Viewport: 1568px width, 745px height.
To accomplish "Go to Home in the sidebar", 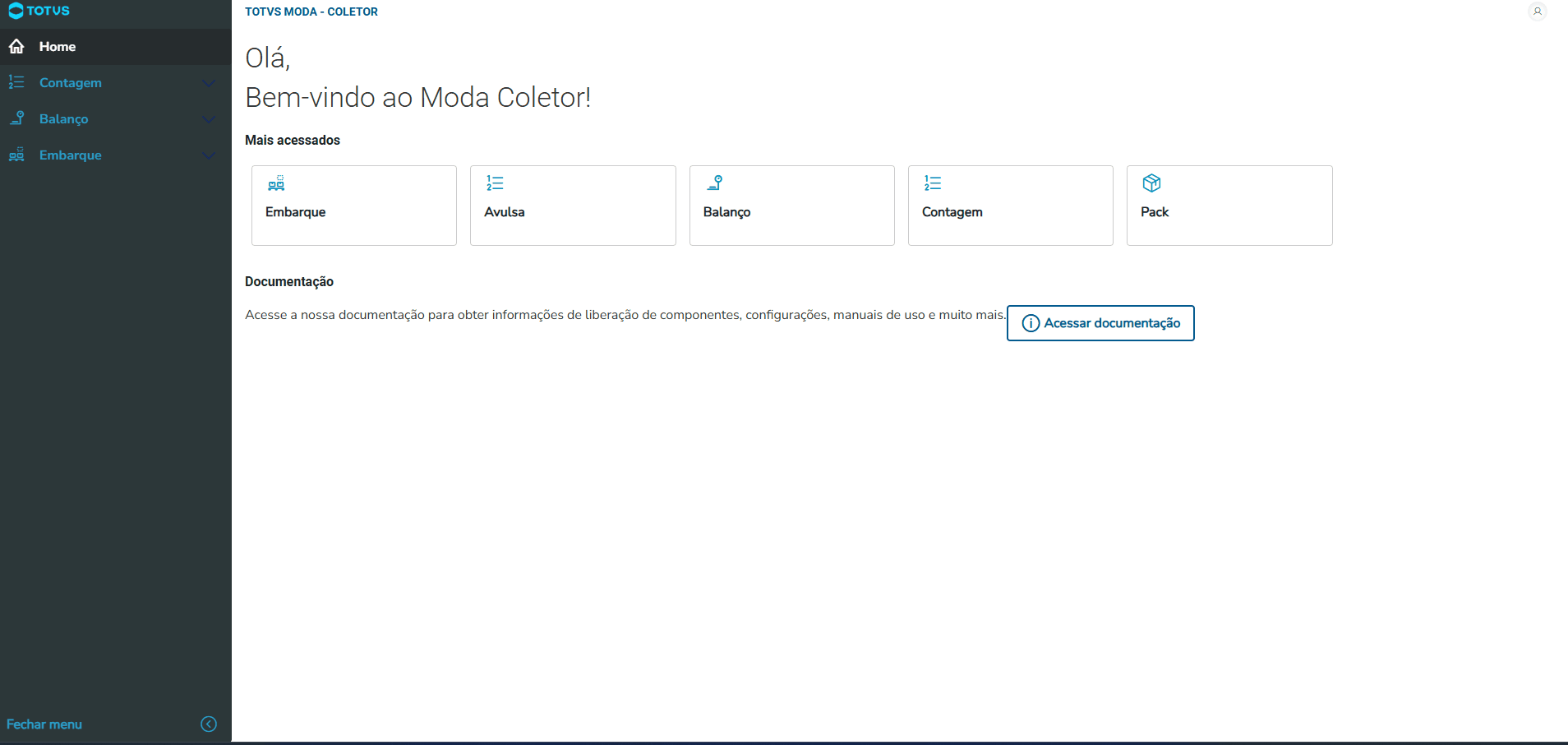I will point(116,47).
